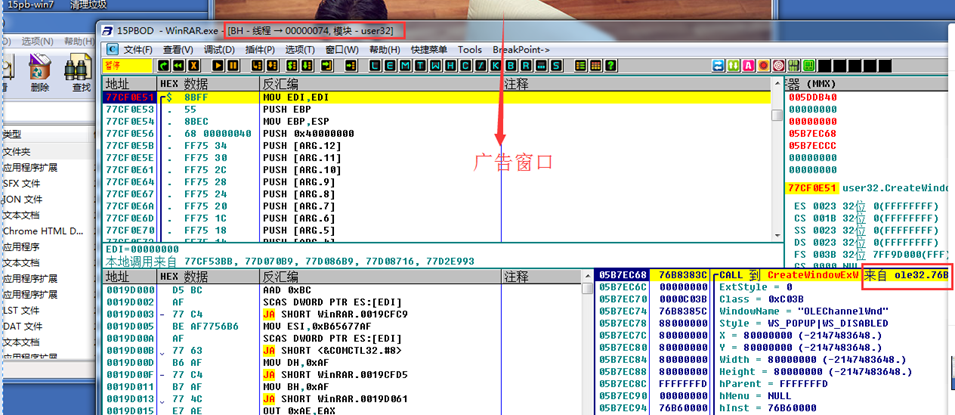Open 帮助(H) menu in WinRAR window
This screenshot has width=955, height=415.
(78, 41)
